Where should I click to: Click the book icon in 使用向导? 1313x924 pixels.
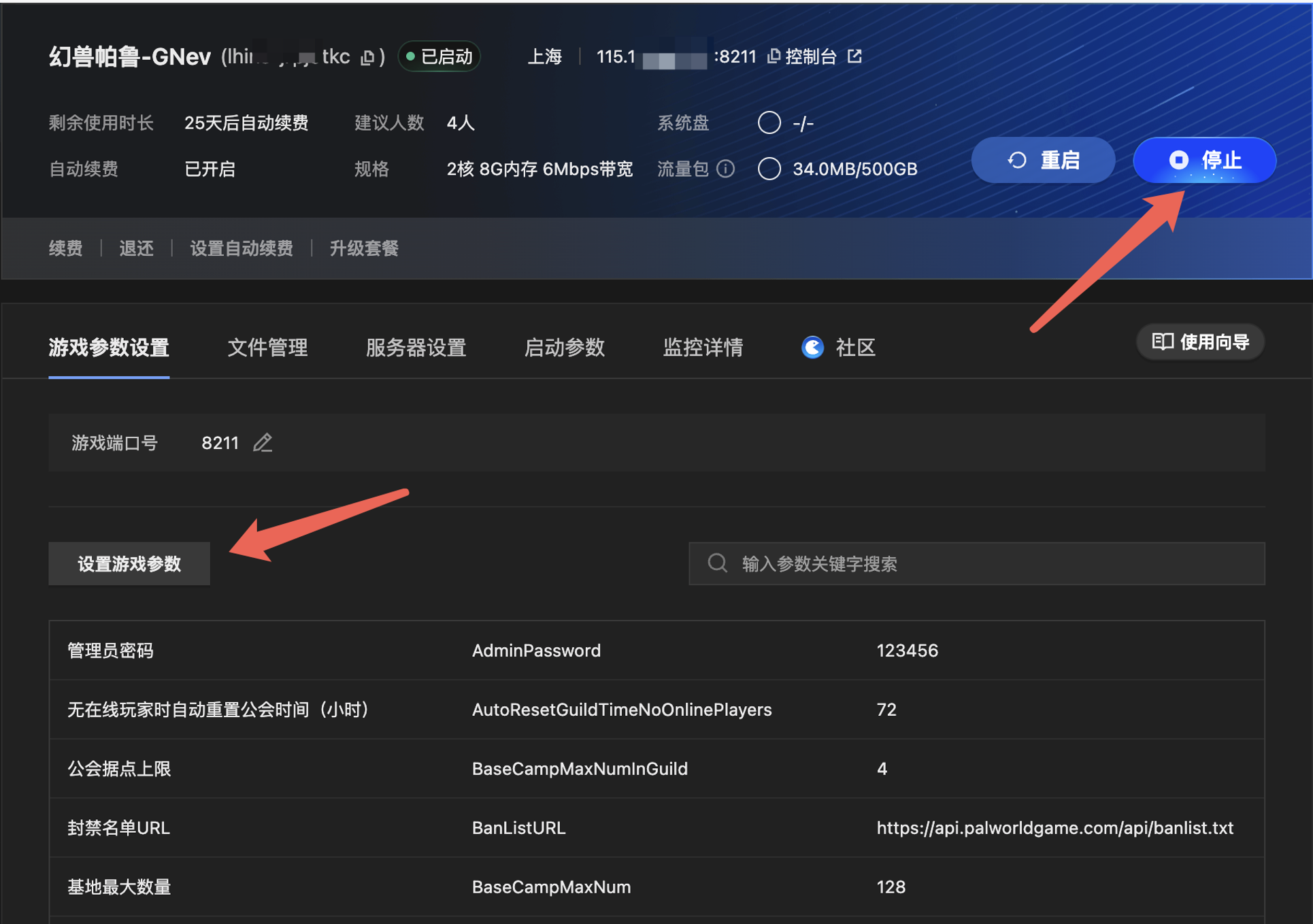point(1162,342)
